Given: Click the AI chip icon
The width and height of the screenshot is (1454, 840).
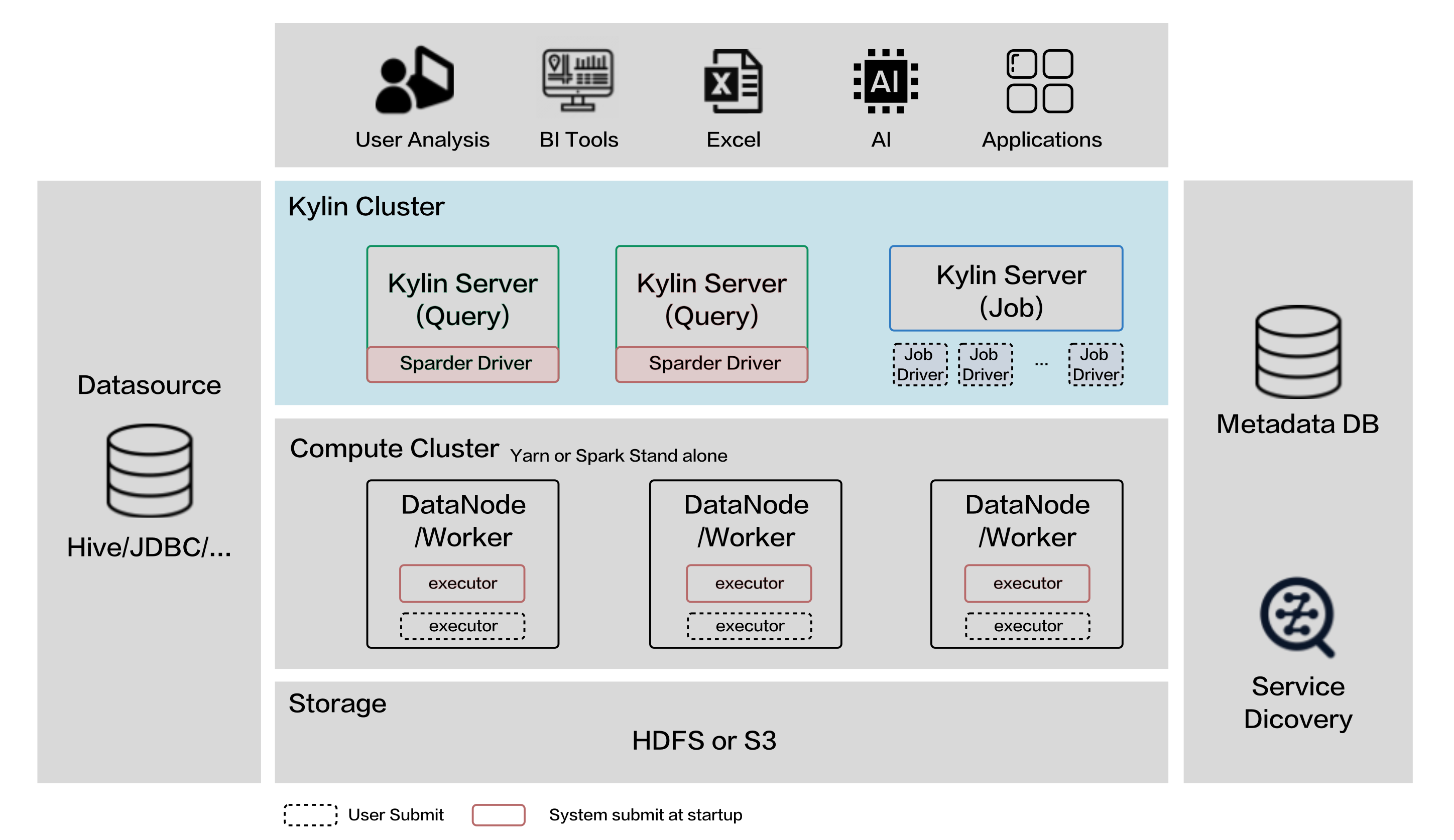Looking at the screenshot, I should pyautogui.click(x=885, y=81).
